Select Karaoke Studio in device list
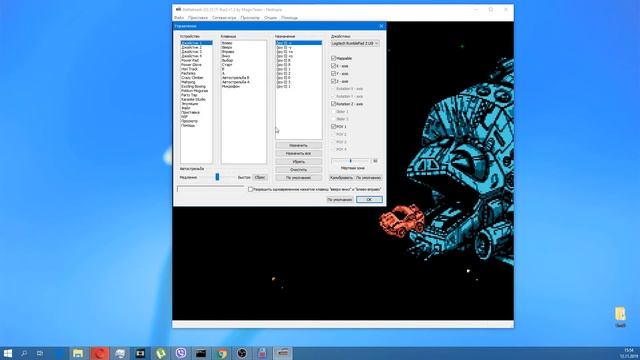 tap(196, 100)
